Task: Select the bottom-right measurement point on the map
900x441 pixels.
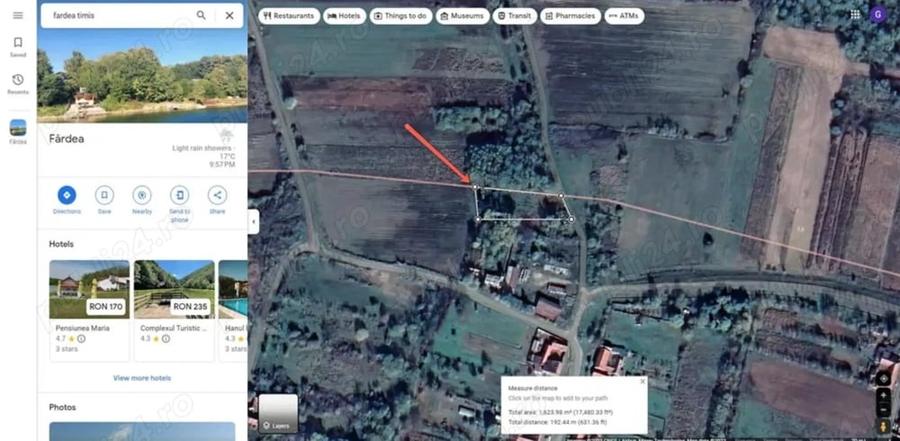Action: click(x=571, y=219)
